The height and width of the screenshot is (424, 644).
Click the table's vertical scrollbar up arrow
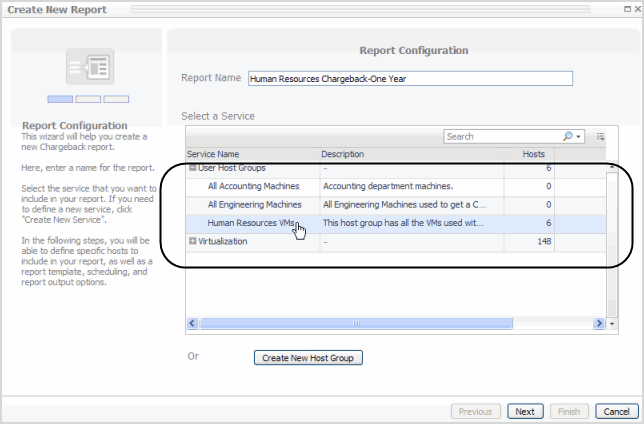point(612,167)
